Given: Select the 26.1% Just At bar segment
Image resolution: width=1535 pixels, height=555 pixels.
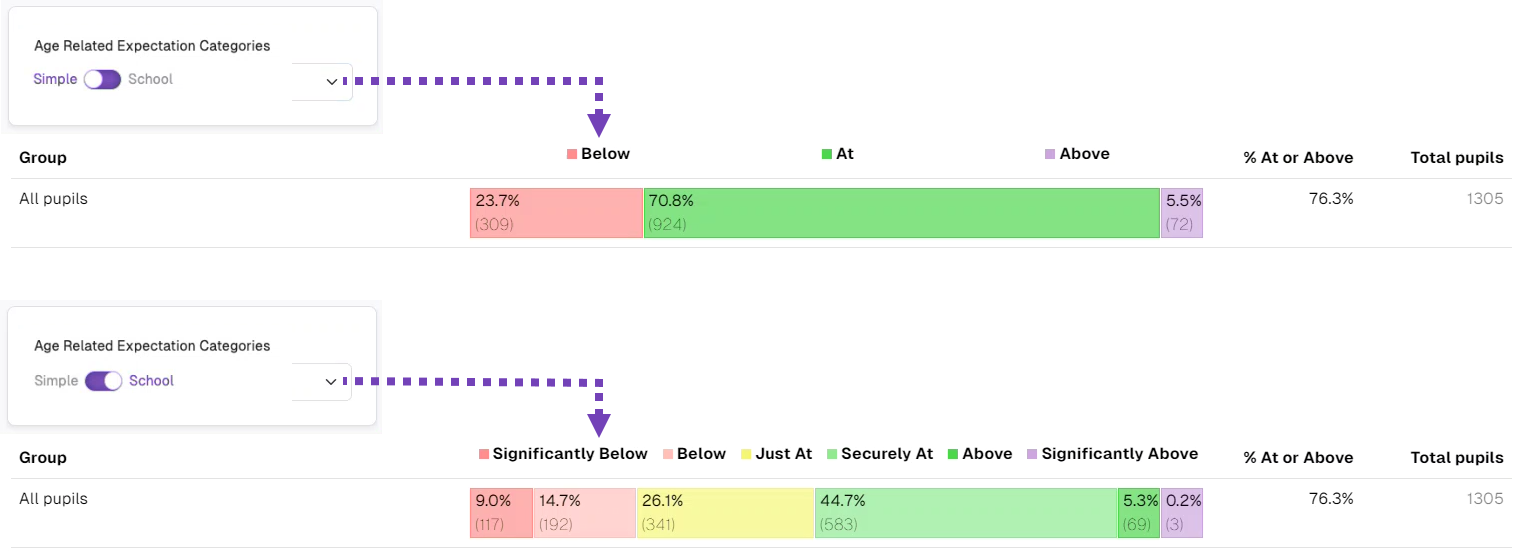Looking at the screenshot, I should (x=725, y=513).
